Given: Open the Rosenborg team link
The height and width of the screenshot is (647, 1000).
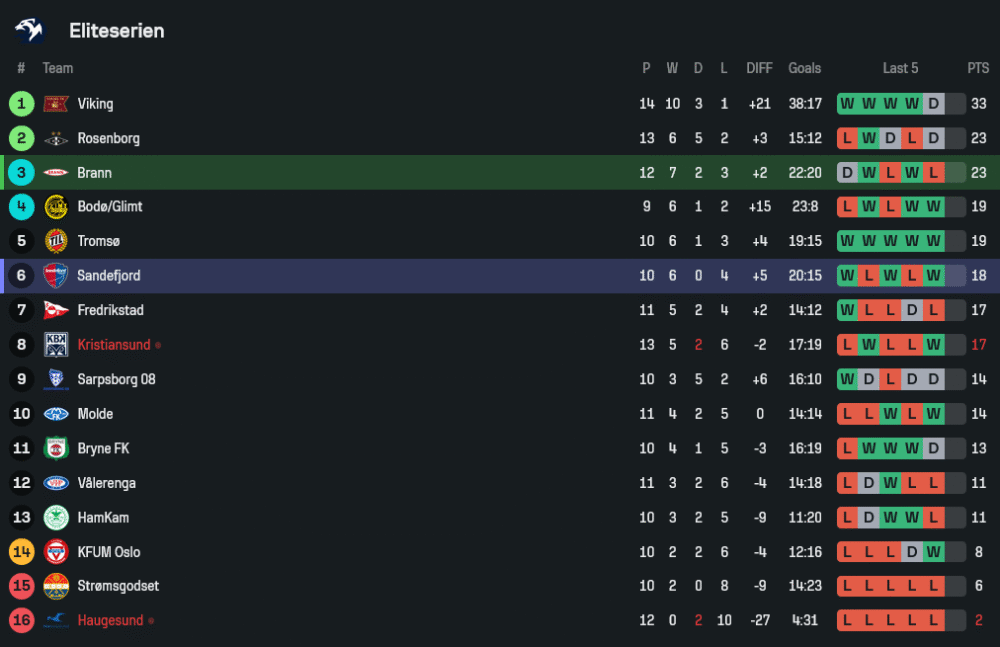Looking at the screenshot, I should tap(108, 138).
